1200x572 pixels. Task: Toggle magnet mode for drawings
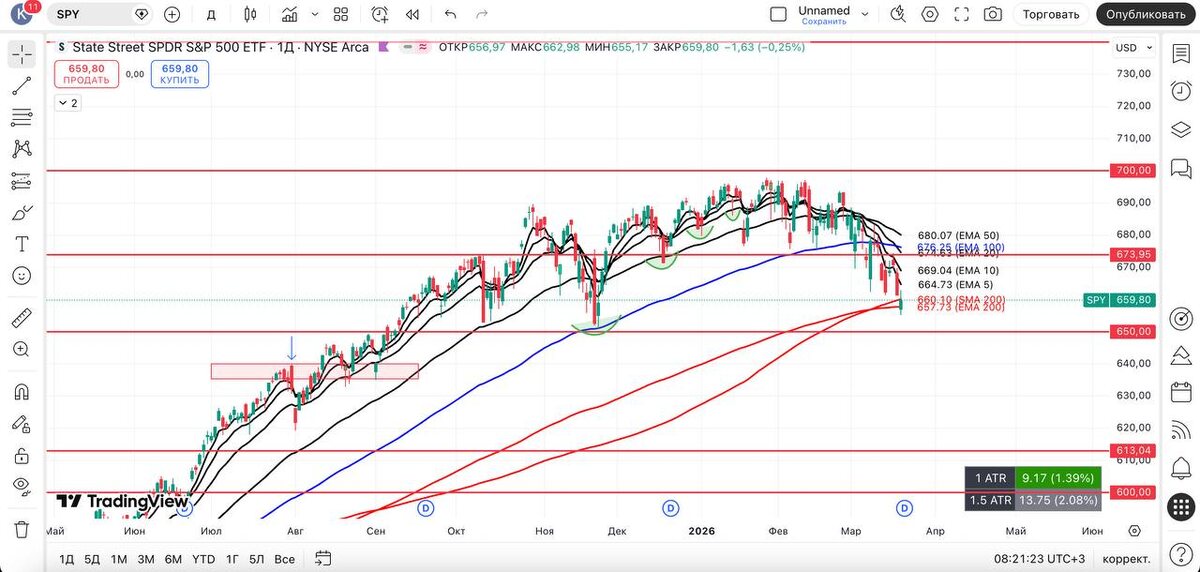[22, 392]
